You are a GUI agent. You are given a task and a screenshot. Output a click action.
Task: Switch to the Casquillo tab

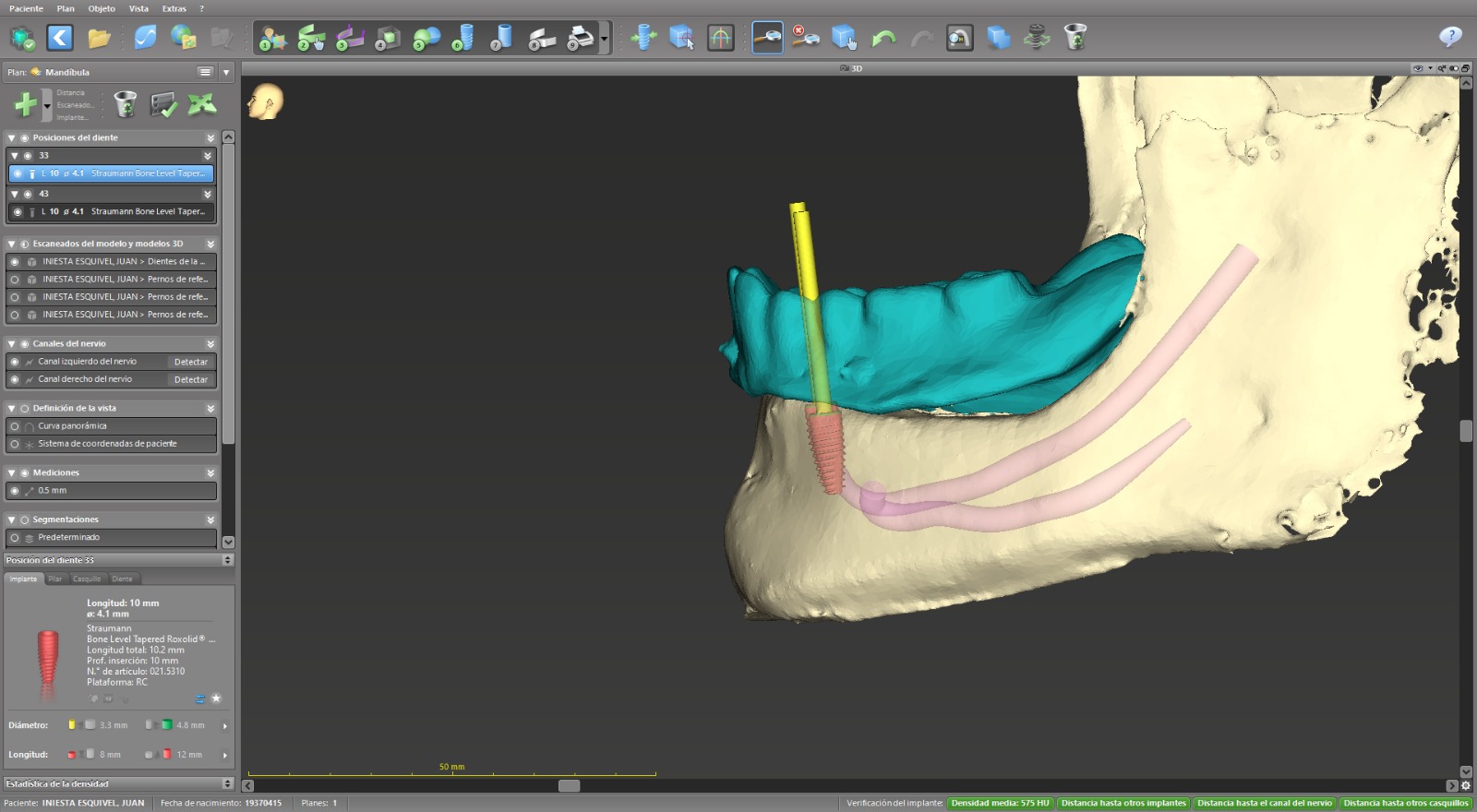click(x=87, y=579)
